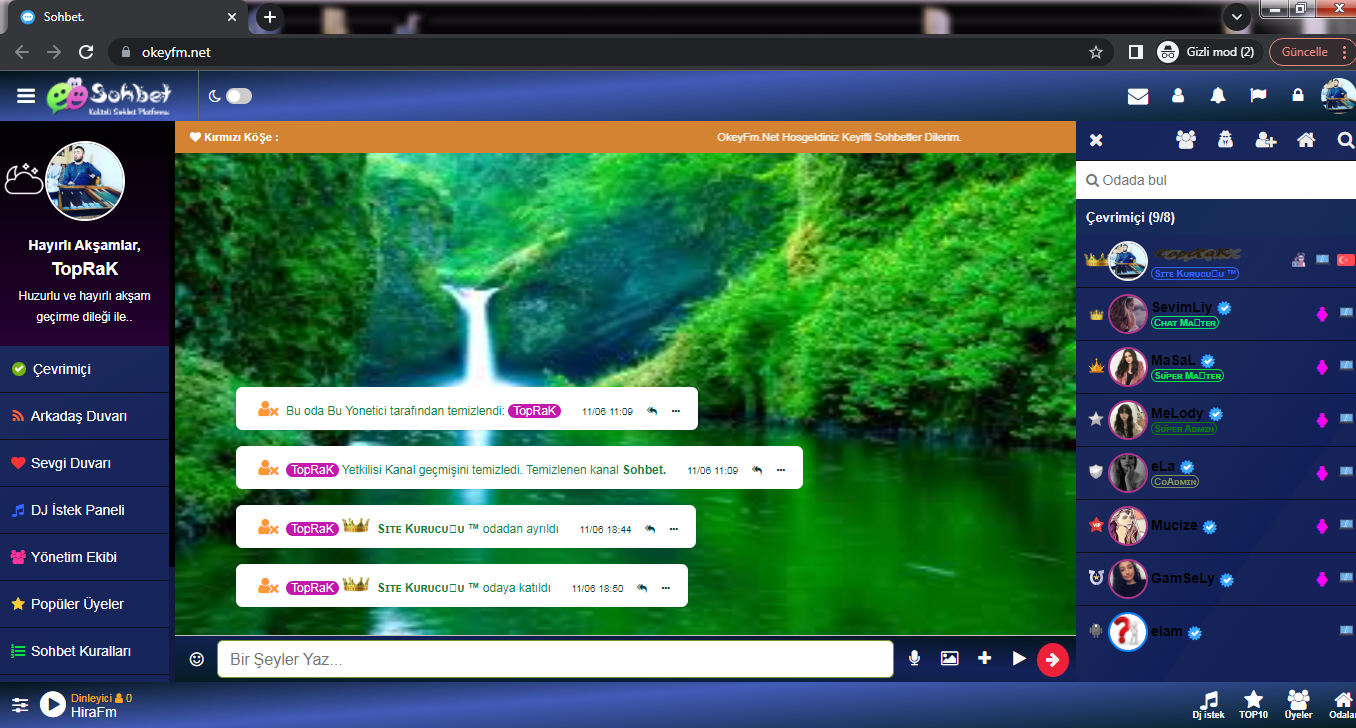Open options menu for 'odadan ayrıldı' message
Image resolution: width=1356 pixels, height=728 pixels.
(673, 529)
